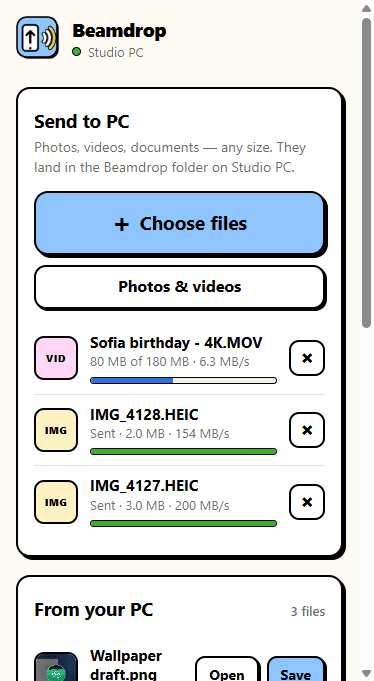This screenshot has height=681, width=374.
Task: Remove IMG_4127.HEIC from the list
Action: (307, 502)
